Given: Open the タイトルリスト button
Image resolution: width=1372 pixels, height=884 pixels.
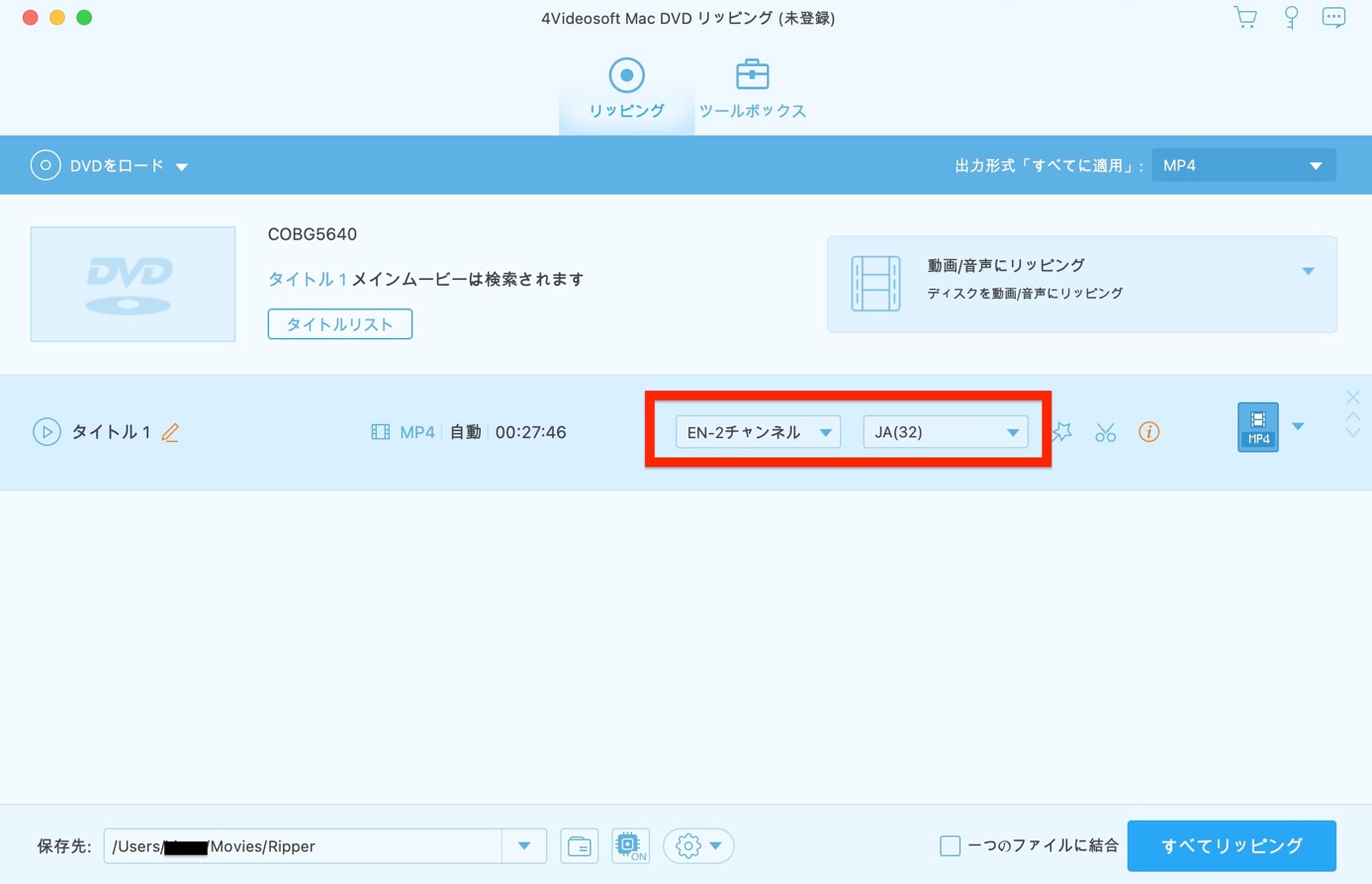Looking at the screenshot, I should (x=339, y=324).
